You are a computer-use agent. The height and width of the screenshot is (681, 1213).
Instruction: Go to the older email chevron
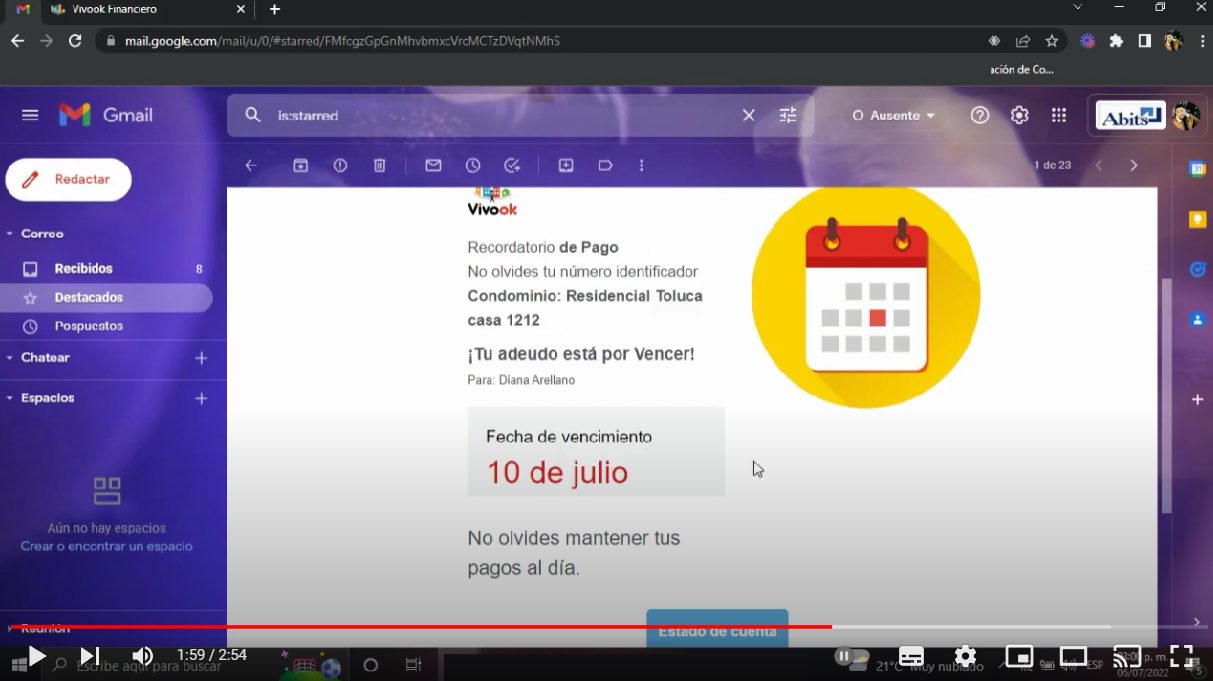pyautogui.click(x=1133, y=165)
